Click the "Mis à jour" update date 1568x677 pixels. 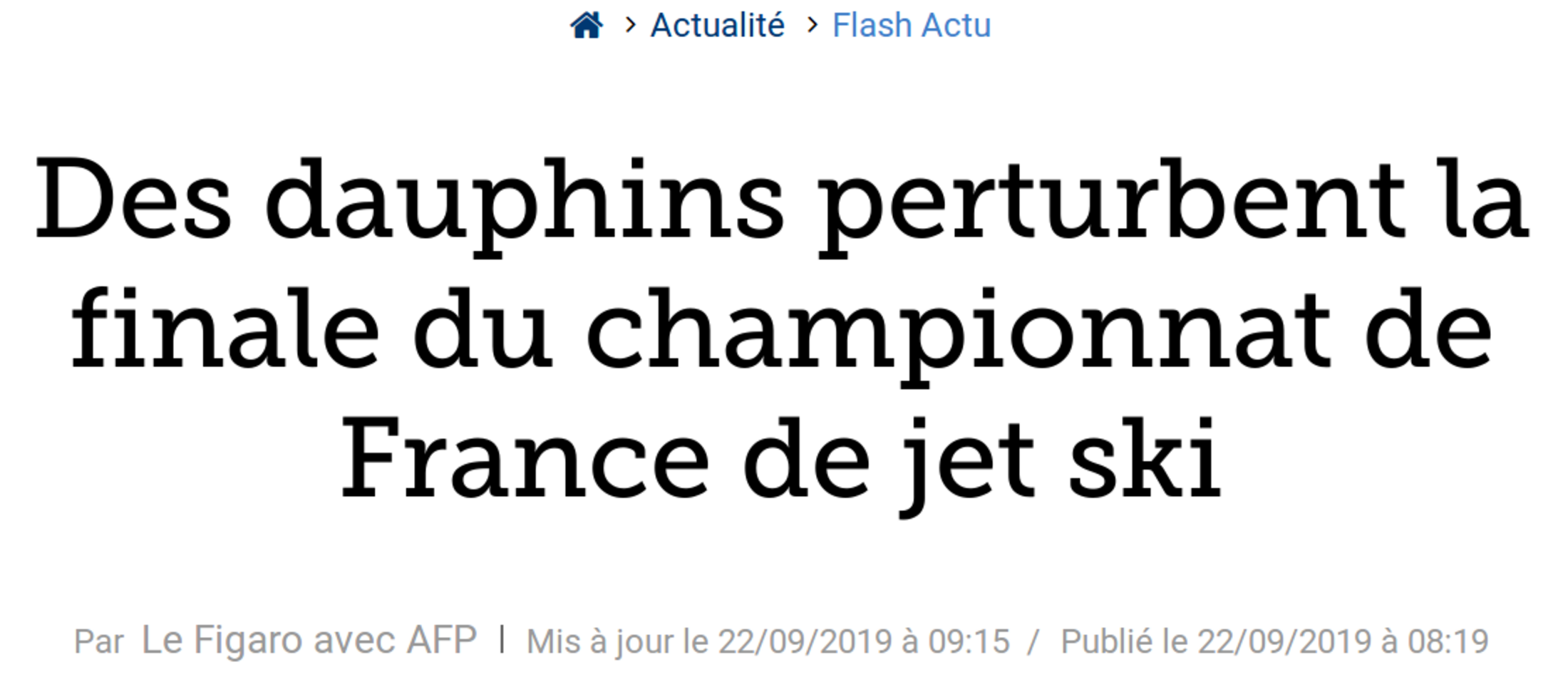(768, 641)
